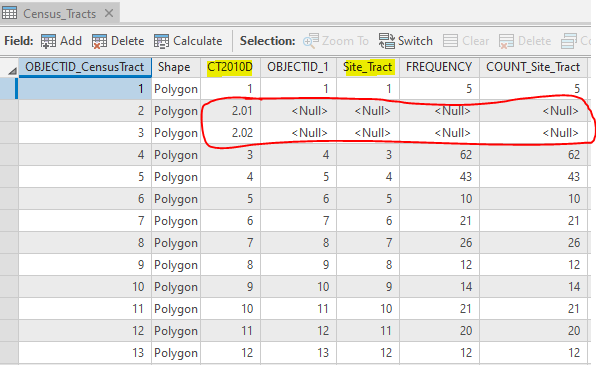The image size is (596, 365).
Task: Click OBJECTID_CensusTract cell with value 1
Action: (x=85, y=89)
